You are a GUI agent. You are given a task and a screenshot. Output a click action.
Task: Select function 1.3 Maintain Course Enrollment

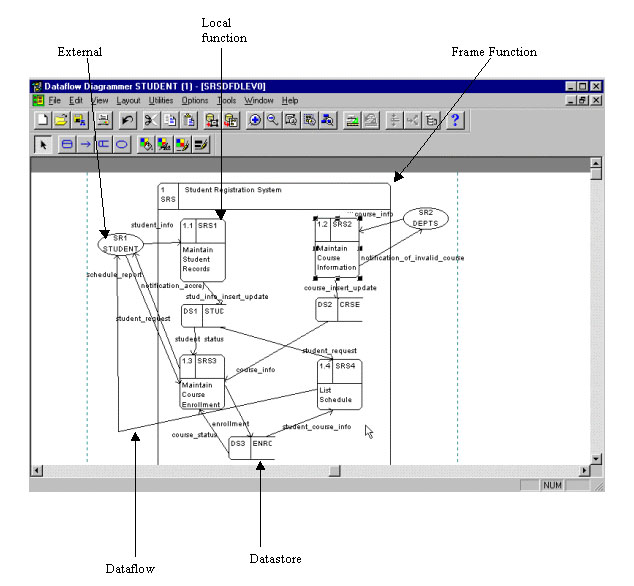click(202, 382)
